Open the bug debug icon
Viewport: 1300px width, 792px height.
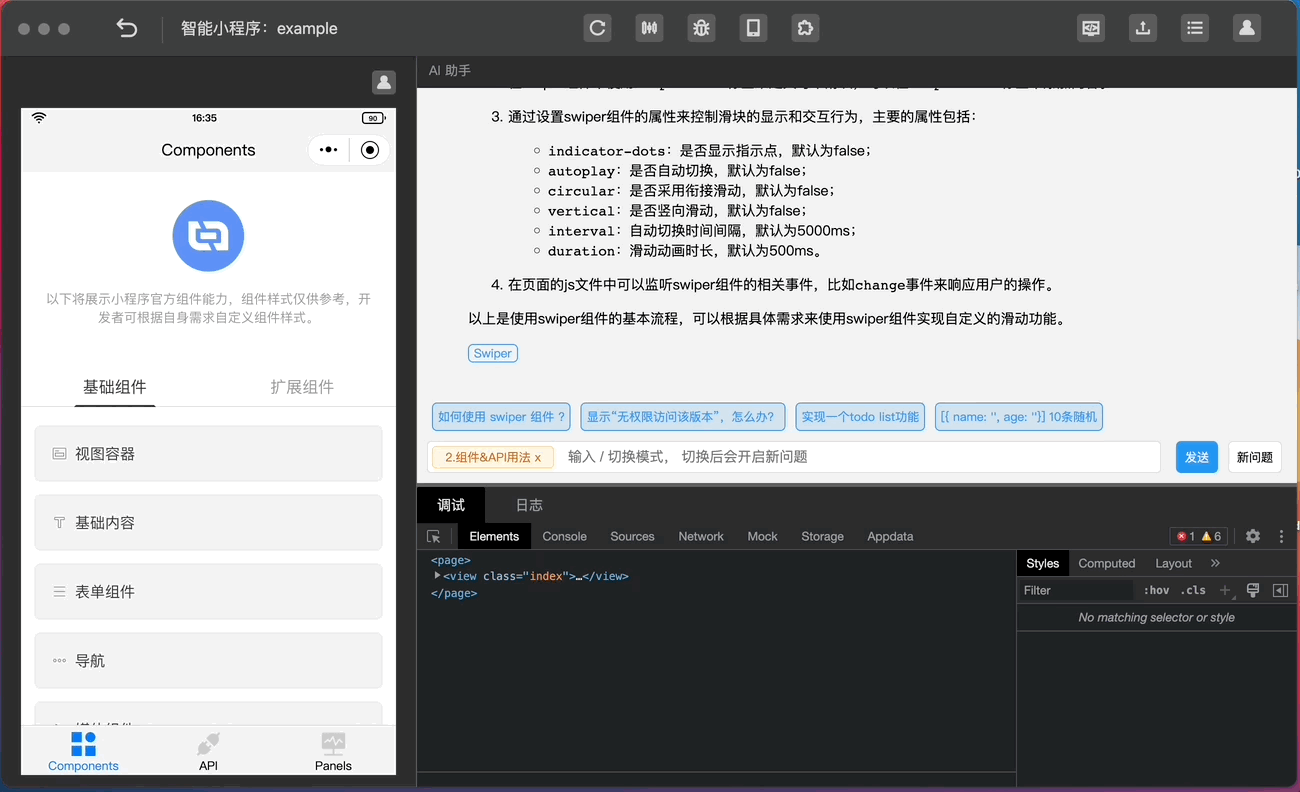pos(701,28)
